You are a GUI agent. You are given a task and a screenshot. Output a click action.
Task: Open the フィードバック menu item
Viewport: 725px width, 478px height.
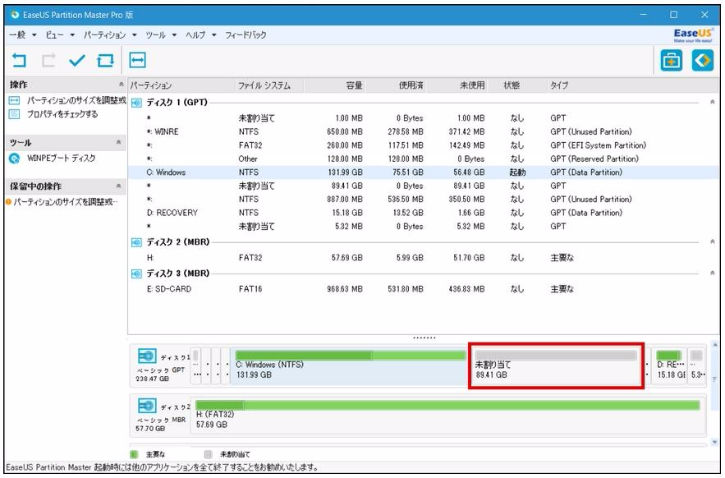[246, 35]
